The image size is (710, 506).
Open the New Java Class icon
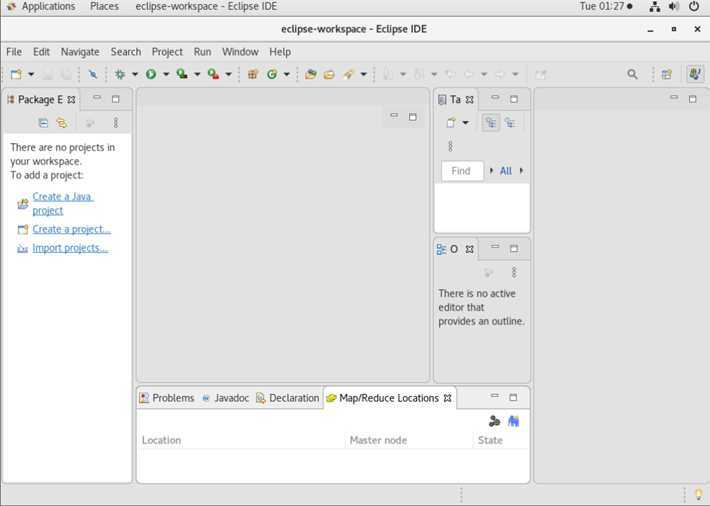click(272, 74)
